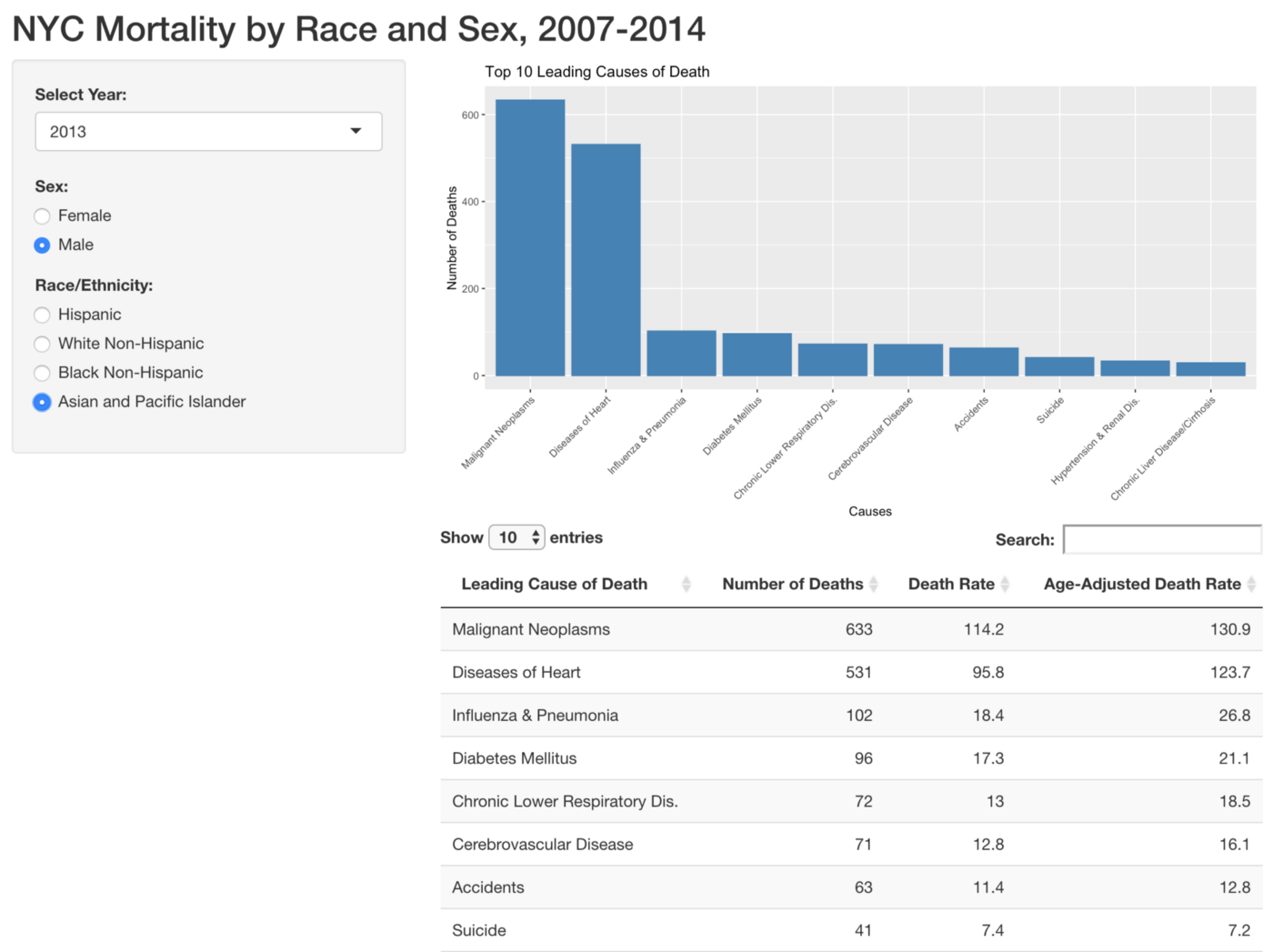The height and width of the screenshot is (952, 1273).
Task: Click the 16.1 age-adjusted rate cell
Action: 1235,845
